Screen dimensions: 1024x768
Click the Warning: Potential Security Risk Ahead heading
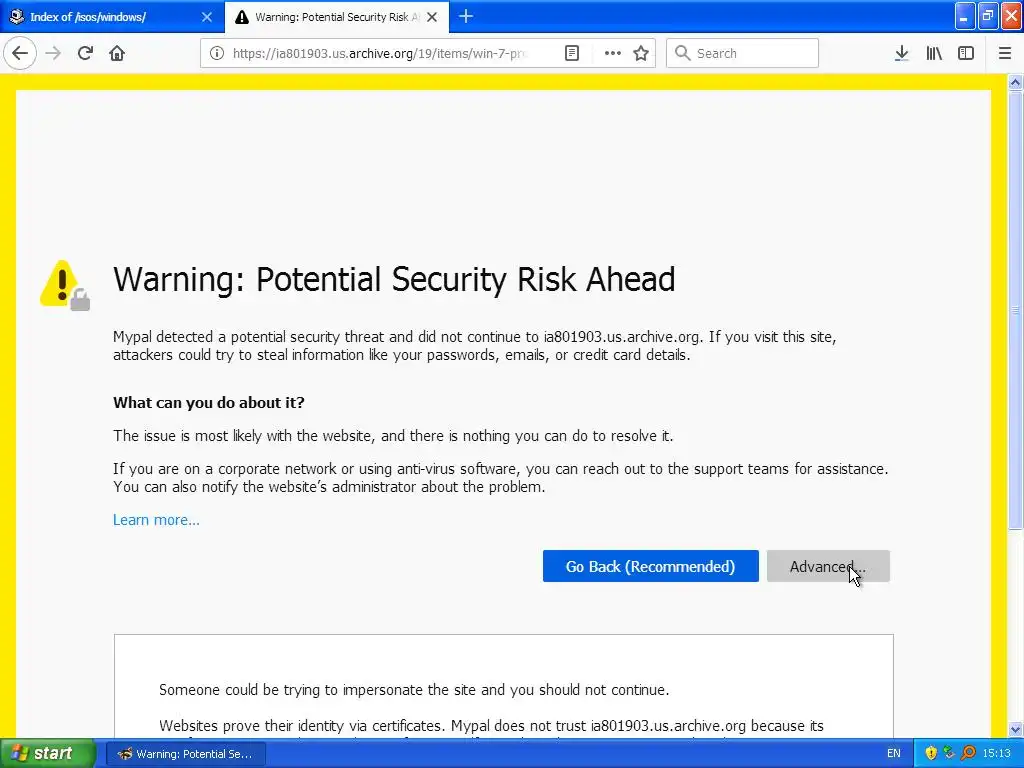pyautogui.click(x=394, y=280)
